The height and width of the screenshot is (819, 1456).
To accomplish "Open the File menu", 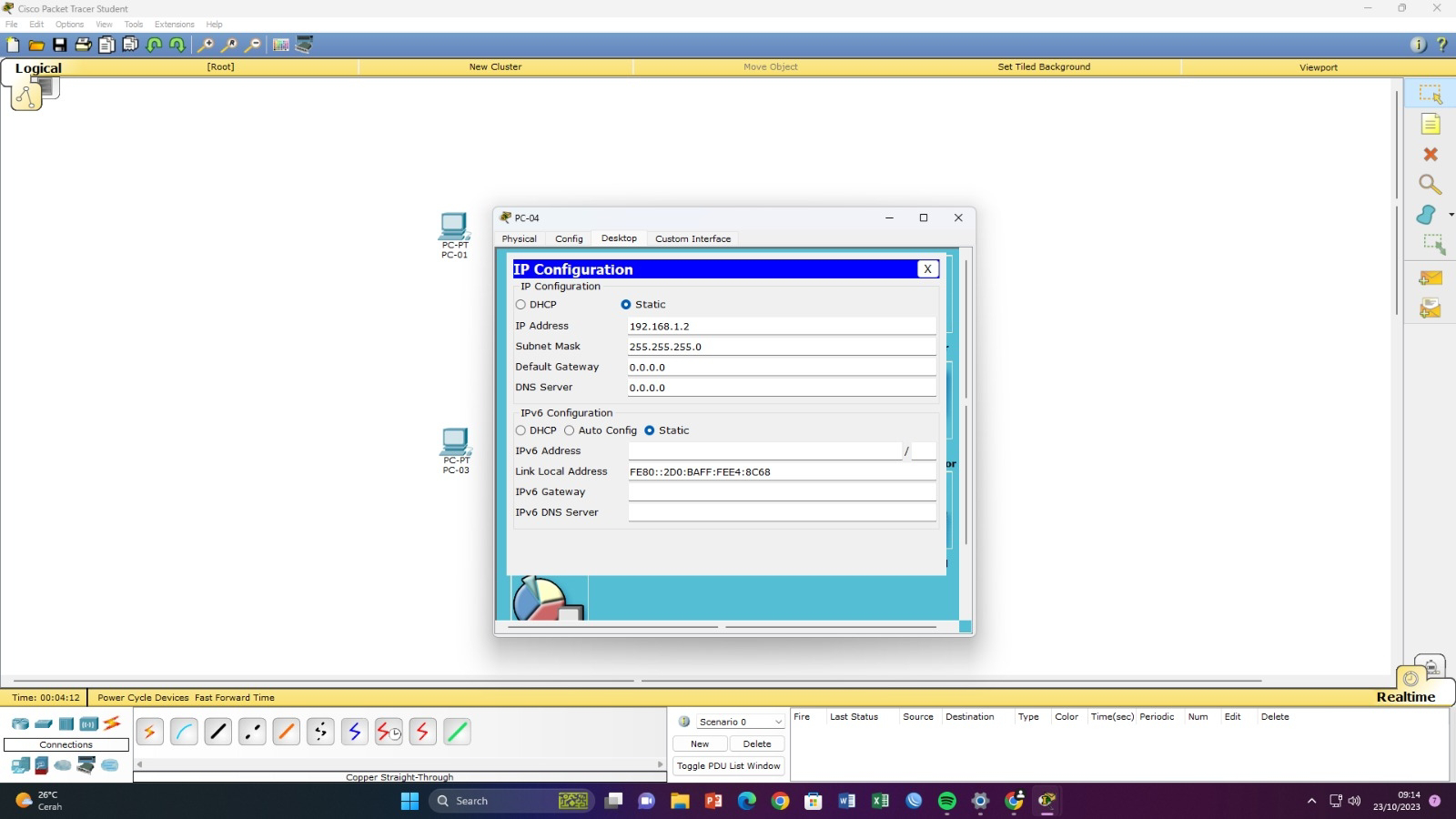I will tap(12, 25).
